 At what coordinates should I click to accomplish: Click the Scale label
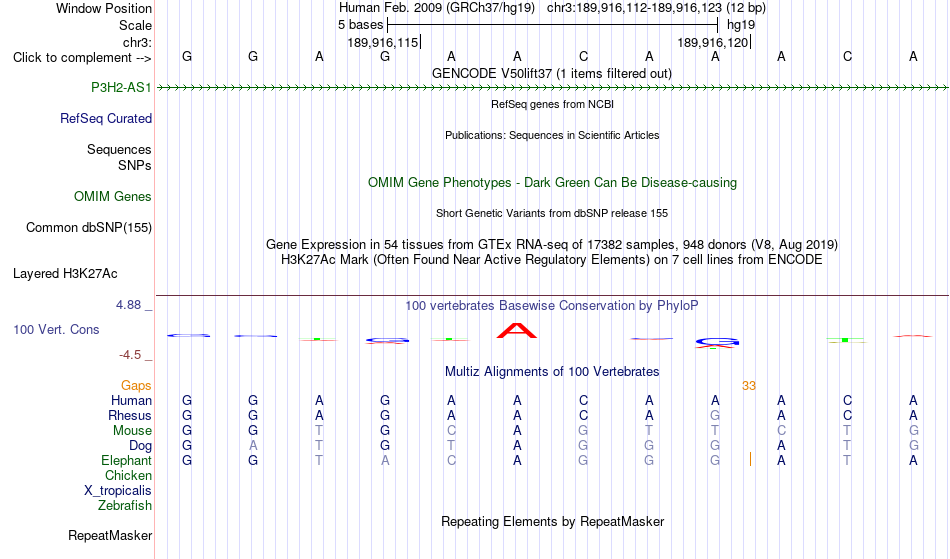point(135,25)
